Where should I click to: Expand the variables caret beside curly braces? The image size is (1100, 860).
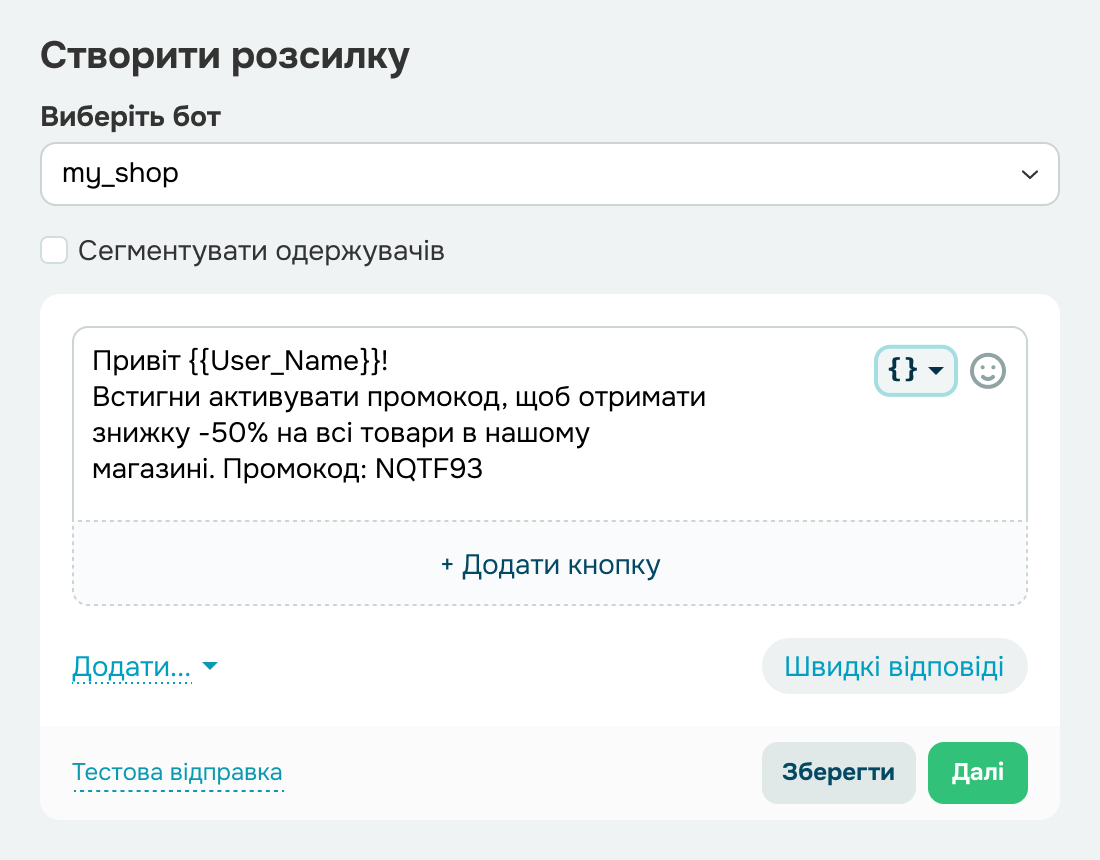pyautogui.click(x=936, y=371)
